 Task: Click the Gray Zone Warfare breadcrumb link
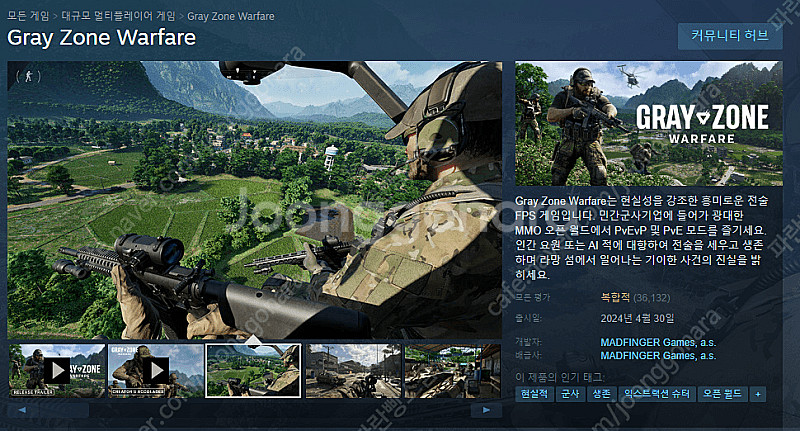pos(231,16)
